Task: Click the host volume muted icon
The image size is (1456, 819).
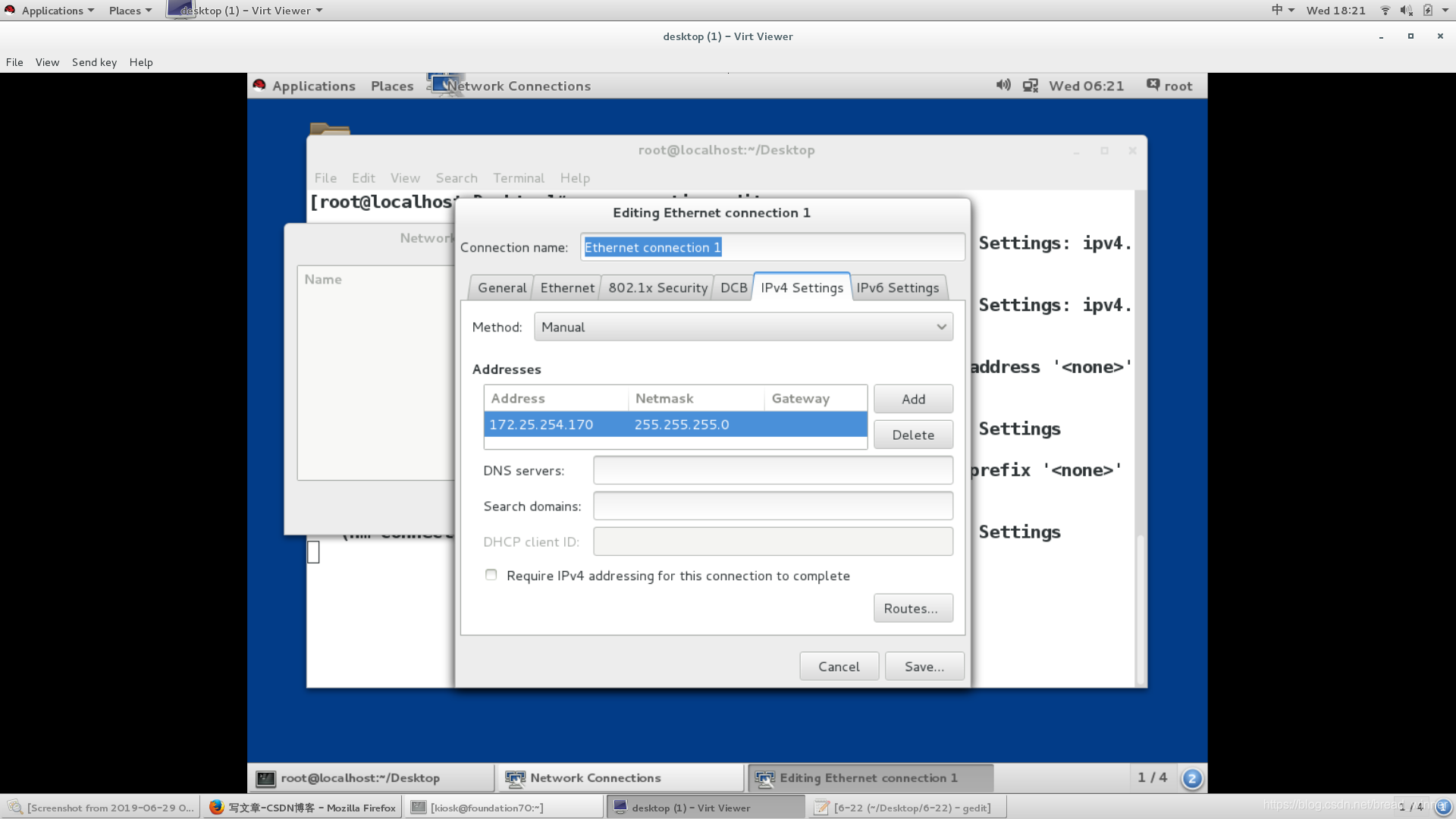Action: point(1406,10)
